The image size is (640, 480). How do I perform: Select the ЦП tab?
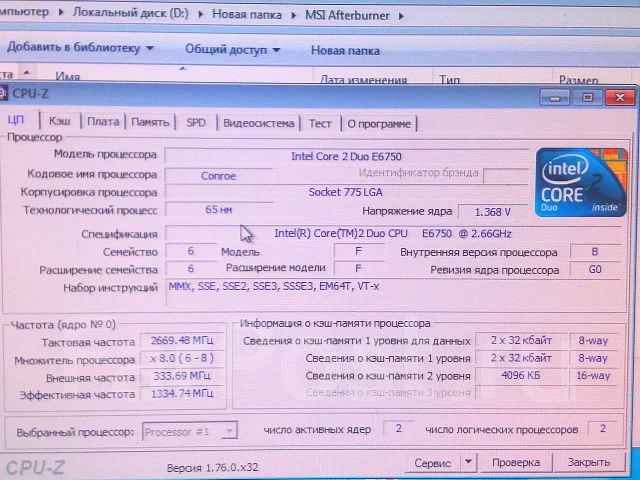16,120
